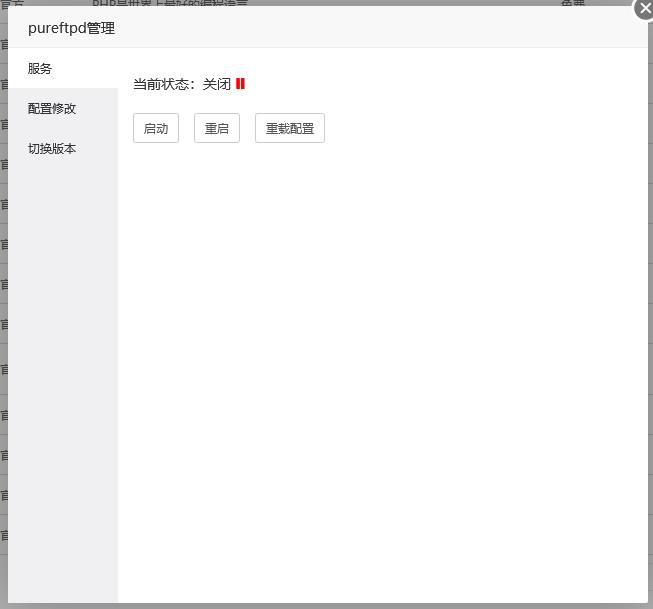Click the 重启 button
653x609 pixels.
(x=217, y=128)
